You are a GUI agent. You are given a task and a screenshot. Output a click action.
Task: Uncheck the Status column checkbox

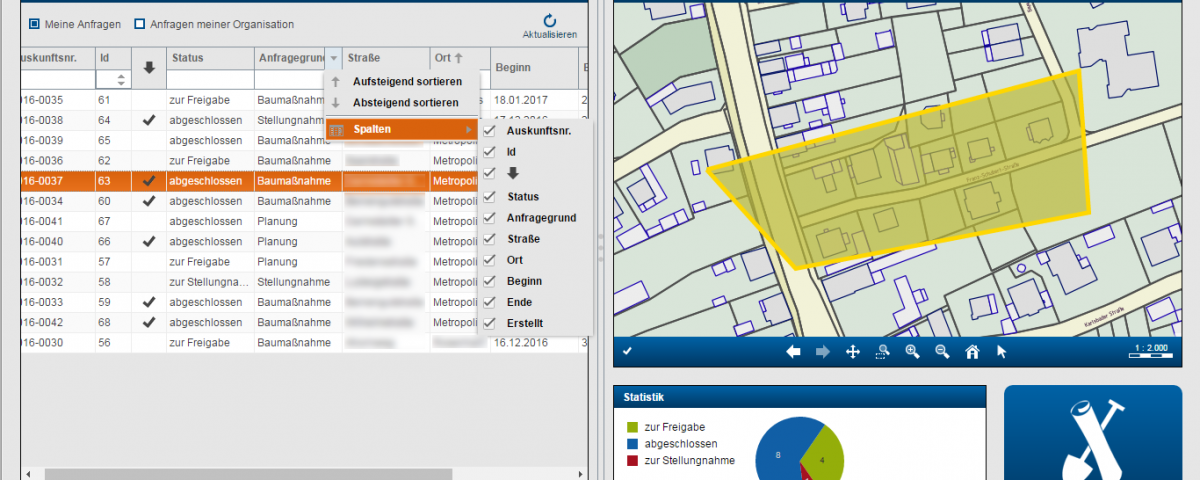click(489, 196)
